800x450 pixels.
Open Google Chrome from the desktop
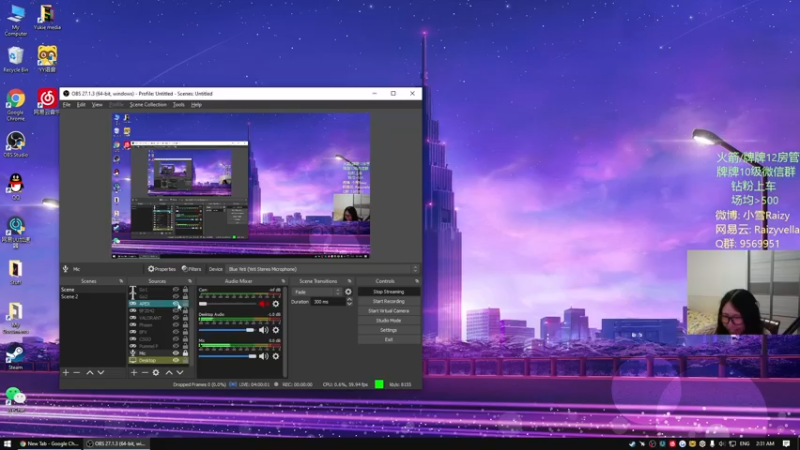16,105
